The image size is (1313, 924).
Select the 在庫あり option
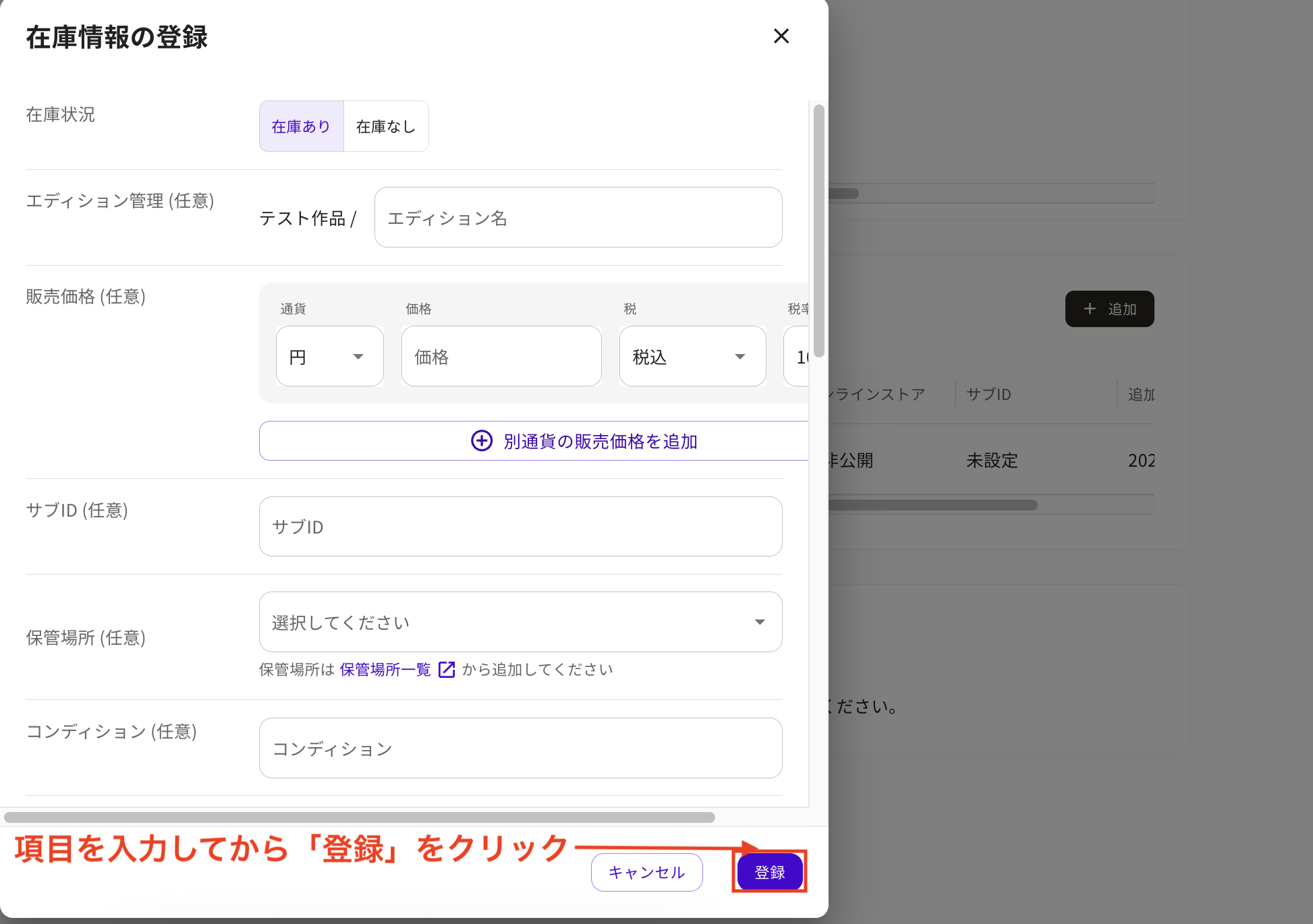301,126
